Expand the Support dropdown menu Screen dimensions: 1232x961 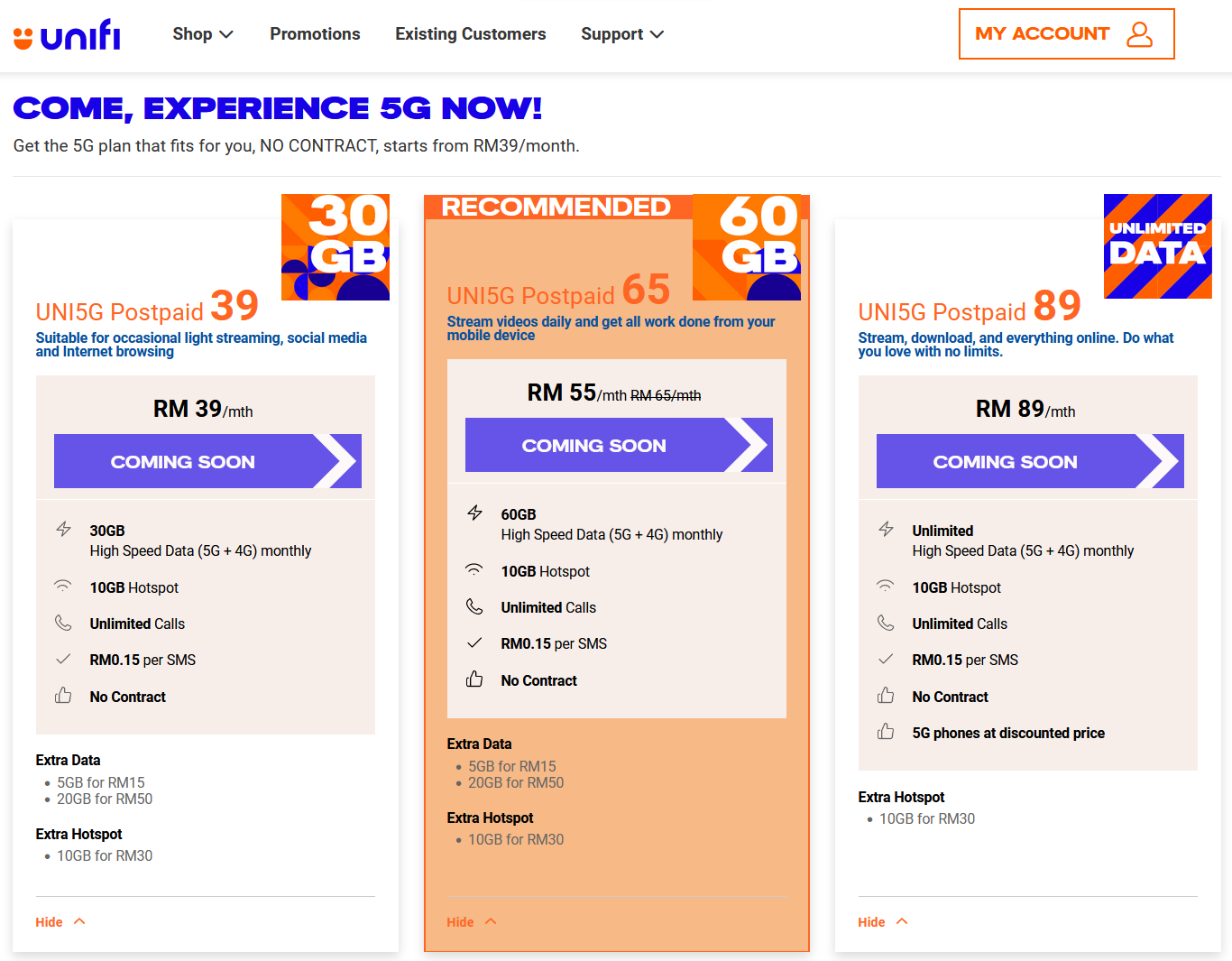click(x=622, y=34)
